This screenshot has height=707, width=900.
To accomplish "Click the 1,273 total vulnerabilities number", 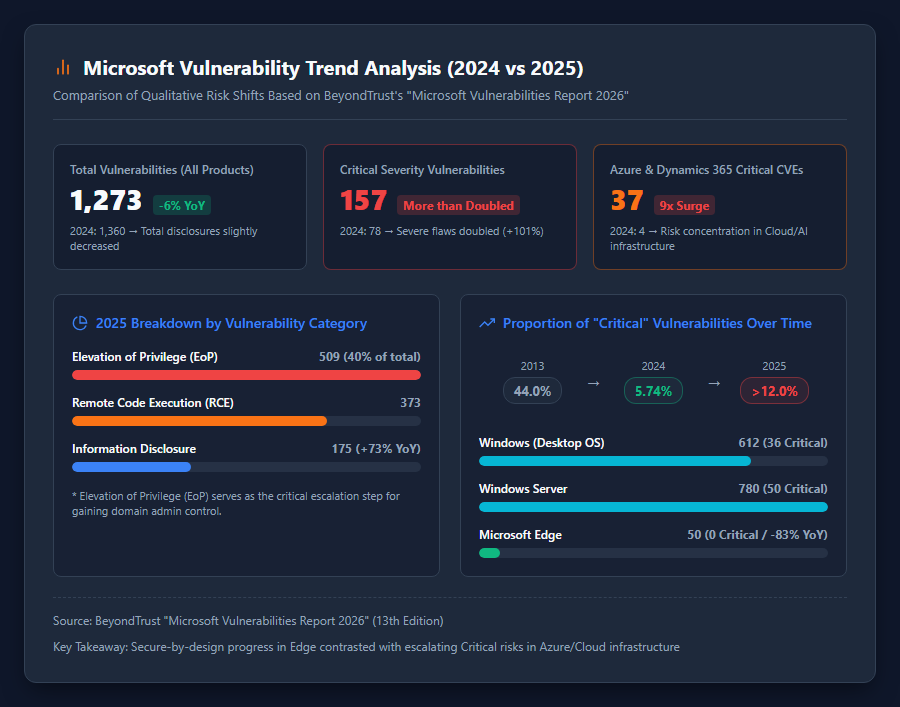I will coord(106,201).
